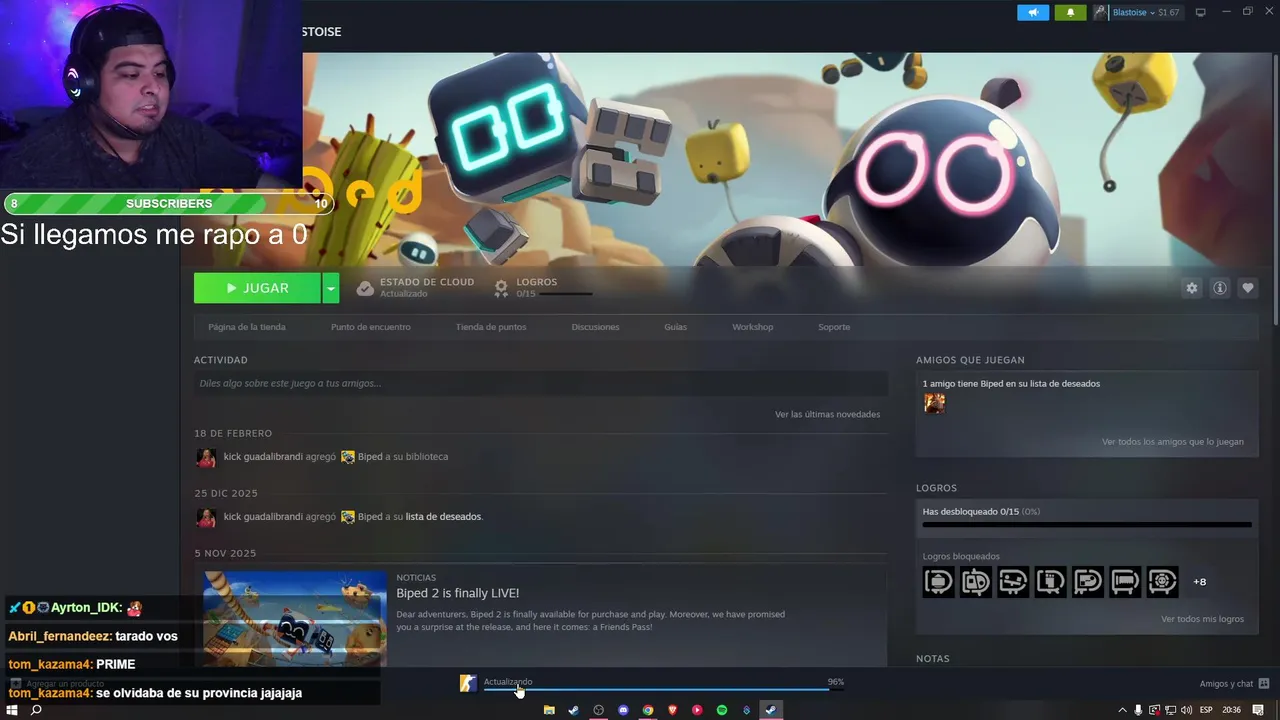Click the system tray volume icon
1280x720 pixels.
tap(1186, 710)
